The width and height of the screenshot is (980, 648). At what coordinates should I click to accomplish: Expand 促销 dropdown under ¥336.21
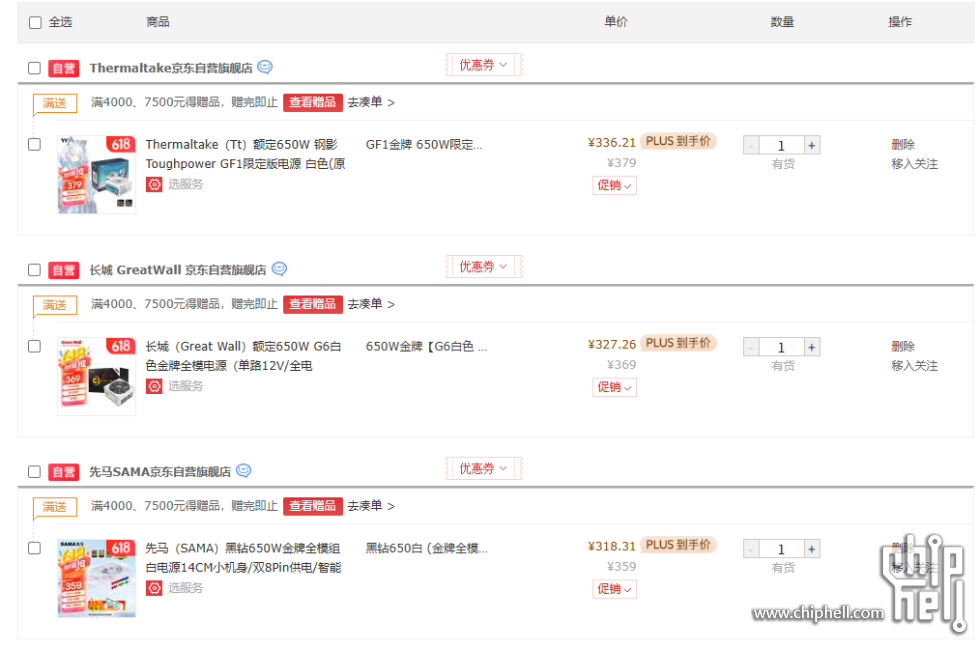[614, 186]
